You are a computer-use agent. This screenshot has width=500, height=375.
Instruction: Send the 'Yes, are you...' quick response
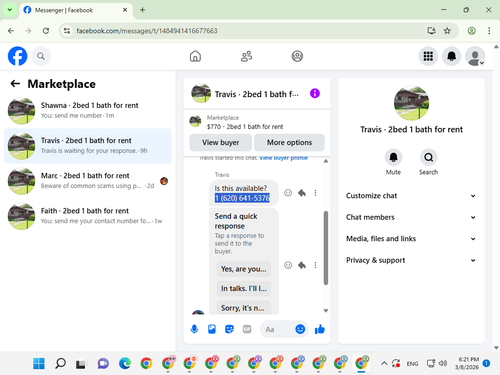tap(244, 269)
